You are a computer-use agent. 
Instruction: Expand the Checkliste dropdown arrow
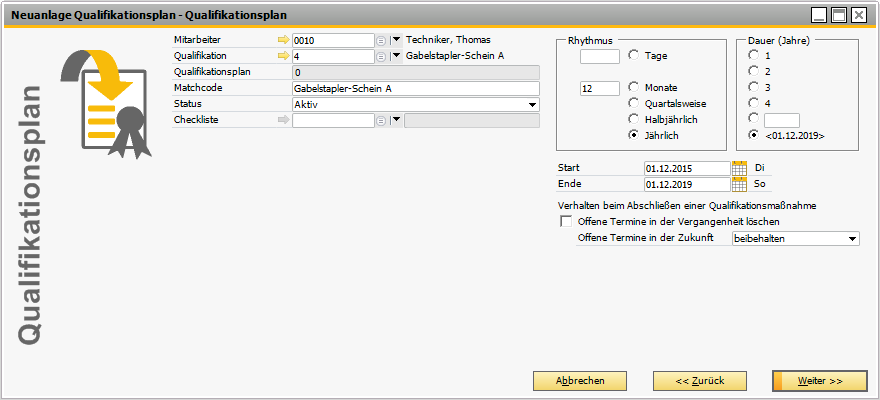[x=396, y=120]
